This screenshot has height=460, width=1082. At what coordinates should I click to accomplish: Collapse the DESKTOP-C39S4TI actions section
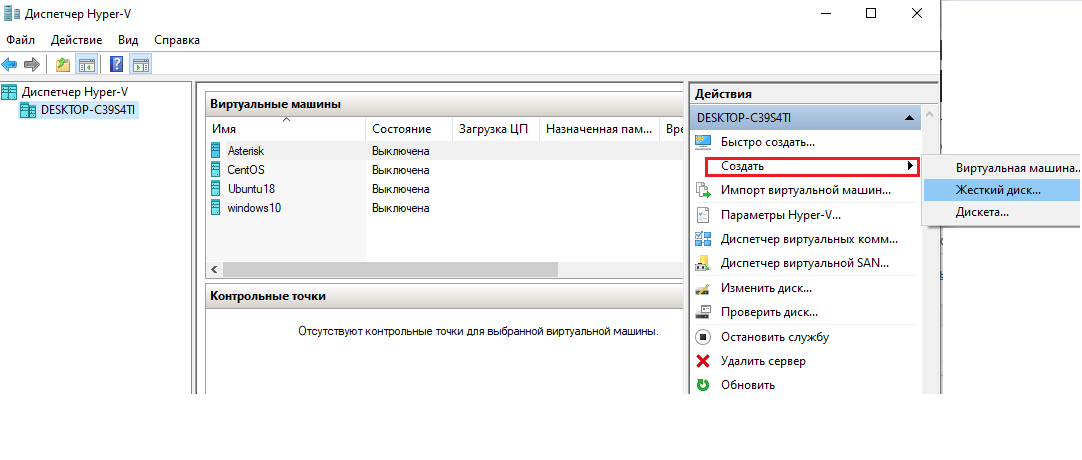point(908,118)
